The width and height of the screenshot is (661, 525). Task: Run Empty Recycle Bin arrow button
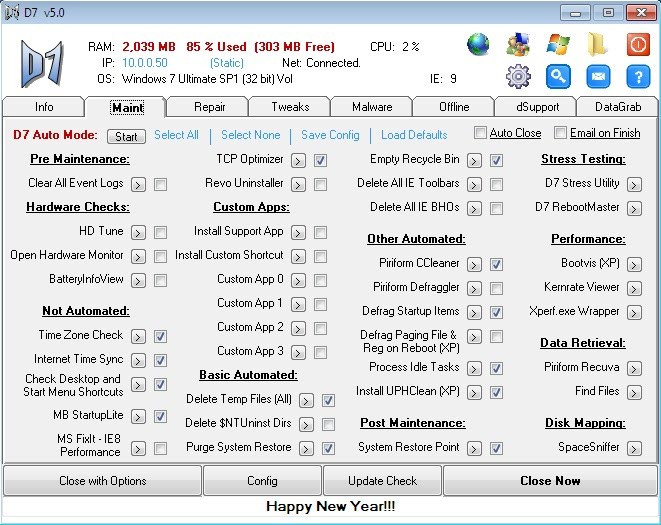pos(474,160)
